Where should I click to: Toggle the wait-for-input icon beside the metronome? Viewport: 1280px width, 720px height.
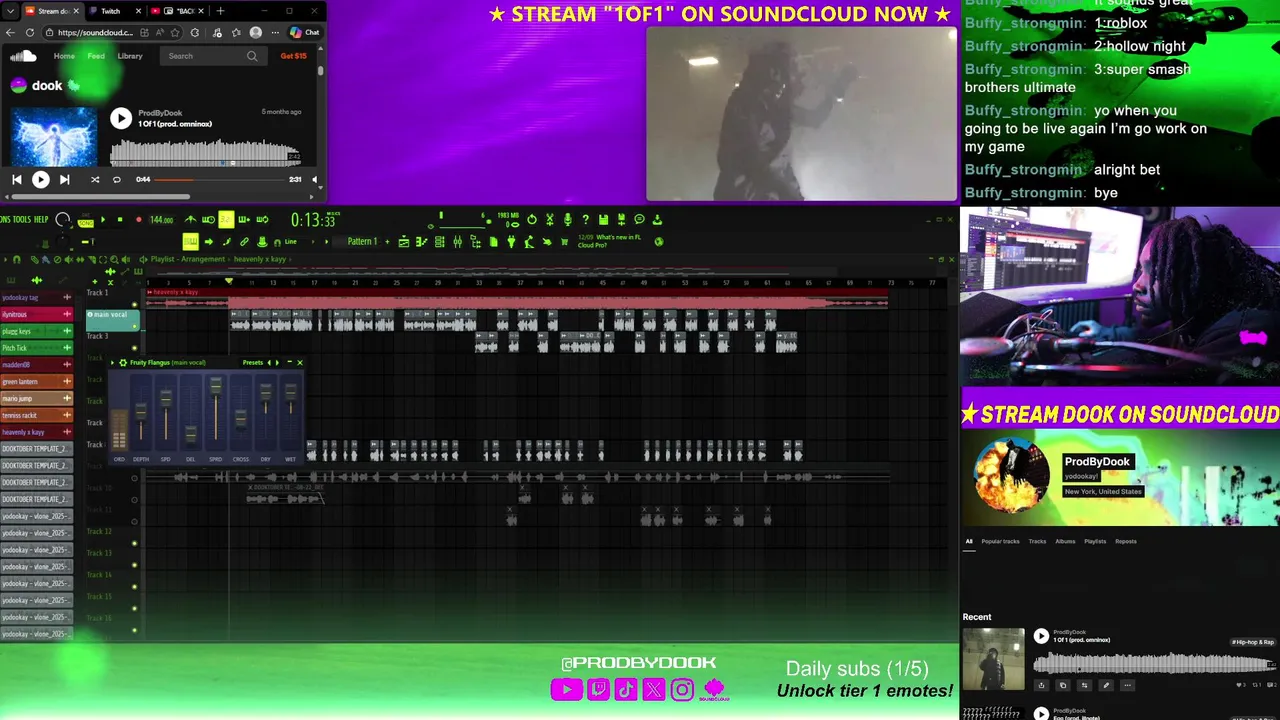point(208,220)
